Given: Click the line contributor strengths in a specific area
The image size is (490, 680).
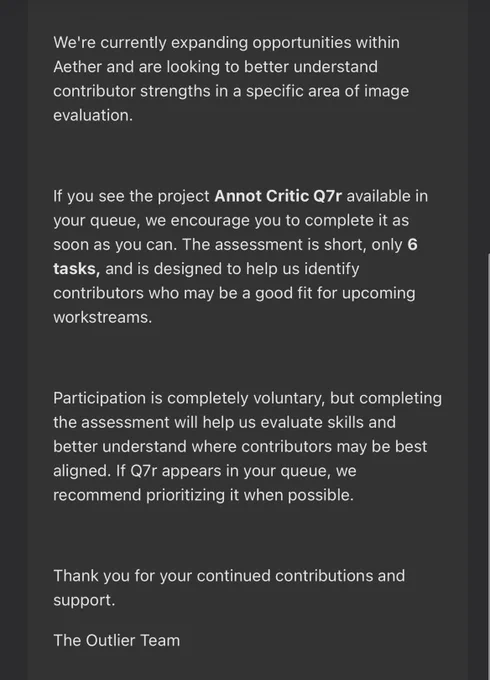Looking at the screenshot, I should tap(231, 91).
